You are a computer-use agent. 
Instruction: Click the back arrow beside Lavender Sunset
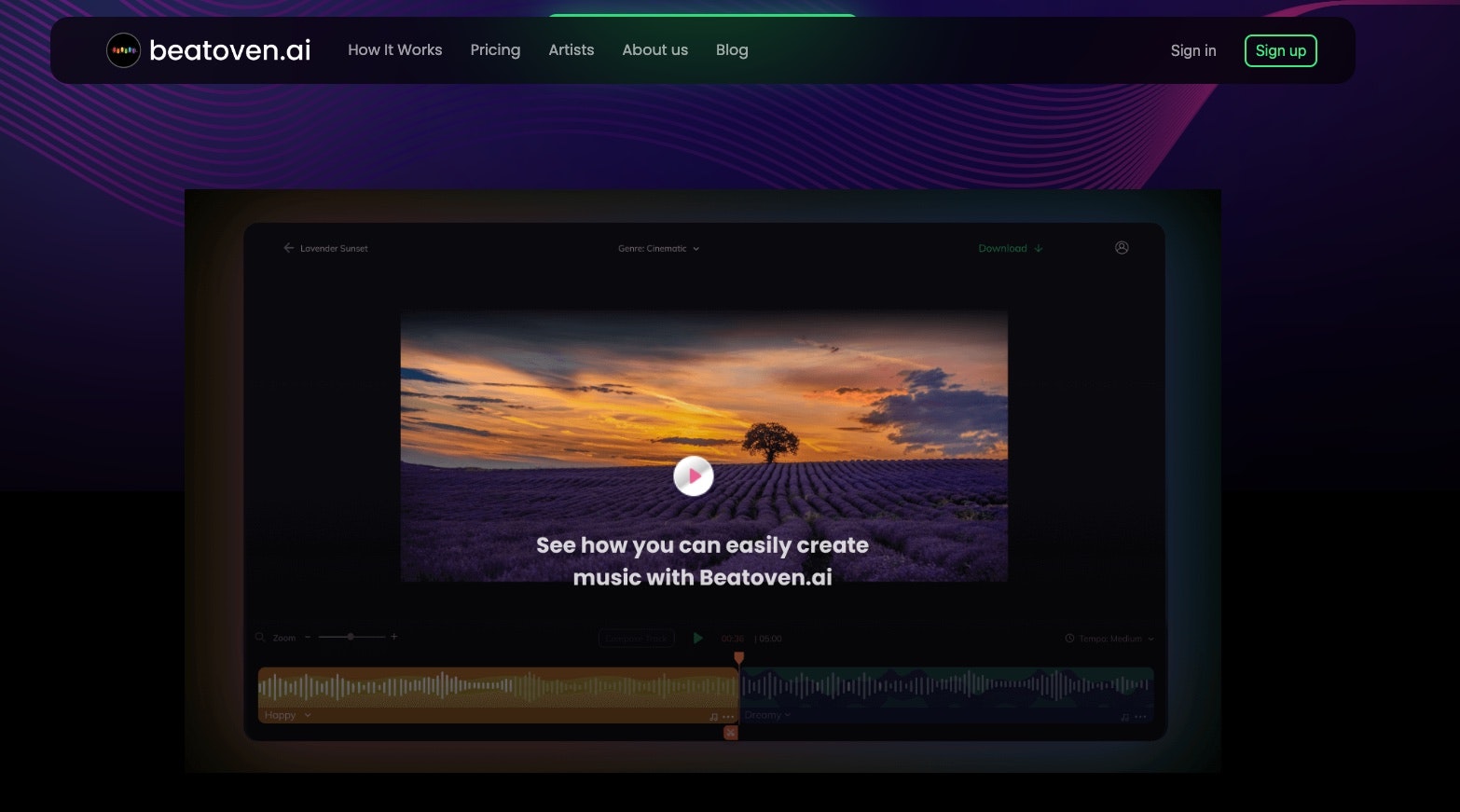point(288,248)
